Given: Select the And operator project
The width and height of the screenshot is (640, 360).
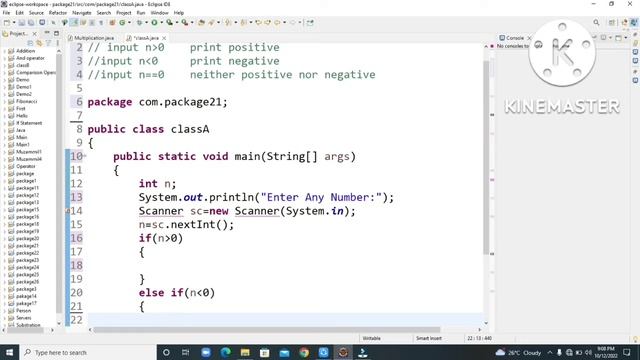Looking at the screenshot, I should coord(30,58).
